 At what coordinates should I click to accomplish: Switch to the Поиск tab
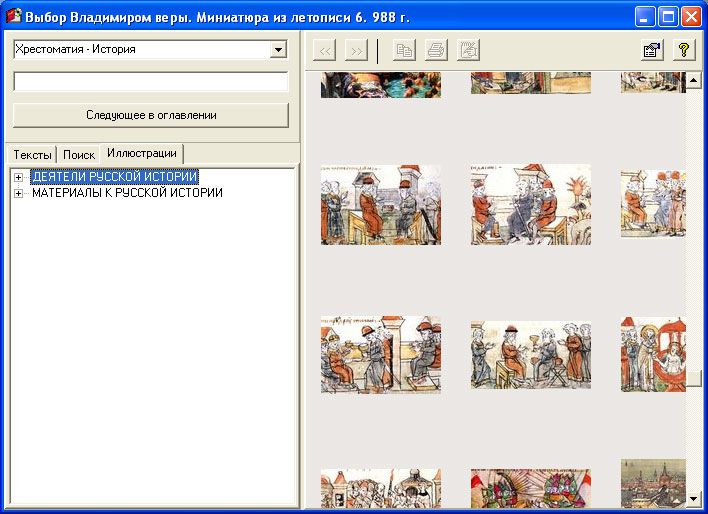click(x=79, y=155)
